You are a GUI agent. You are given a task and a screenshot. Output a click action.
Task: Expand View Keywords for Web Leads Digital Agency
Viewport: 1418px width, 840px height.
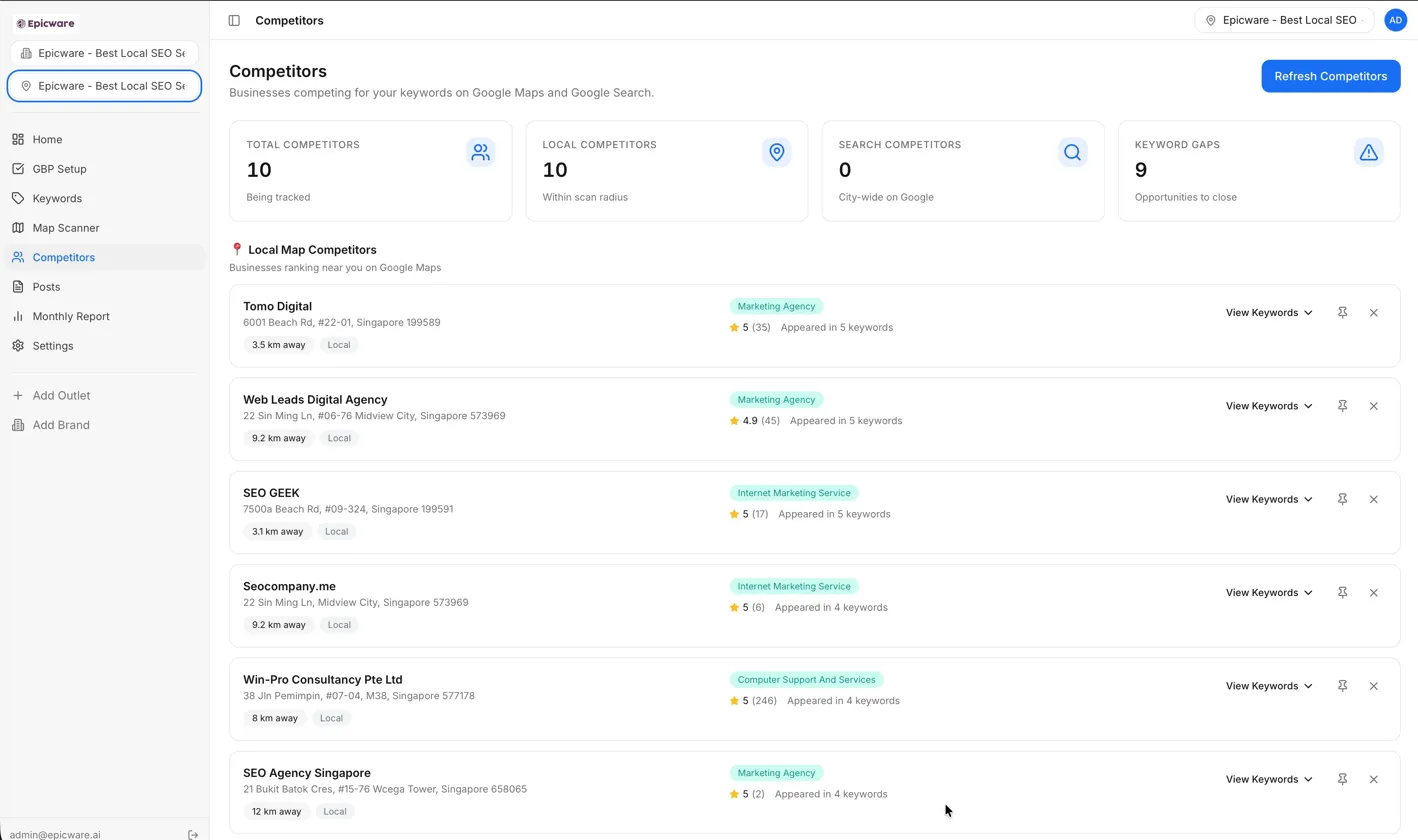point(1268,405)
